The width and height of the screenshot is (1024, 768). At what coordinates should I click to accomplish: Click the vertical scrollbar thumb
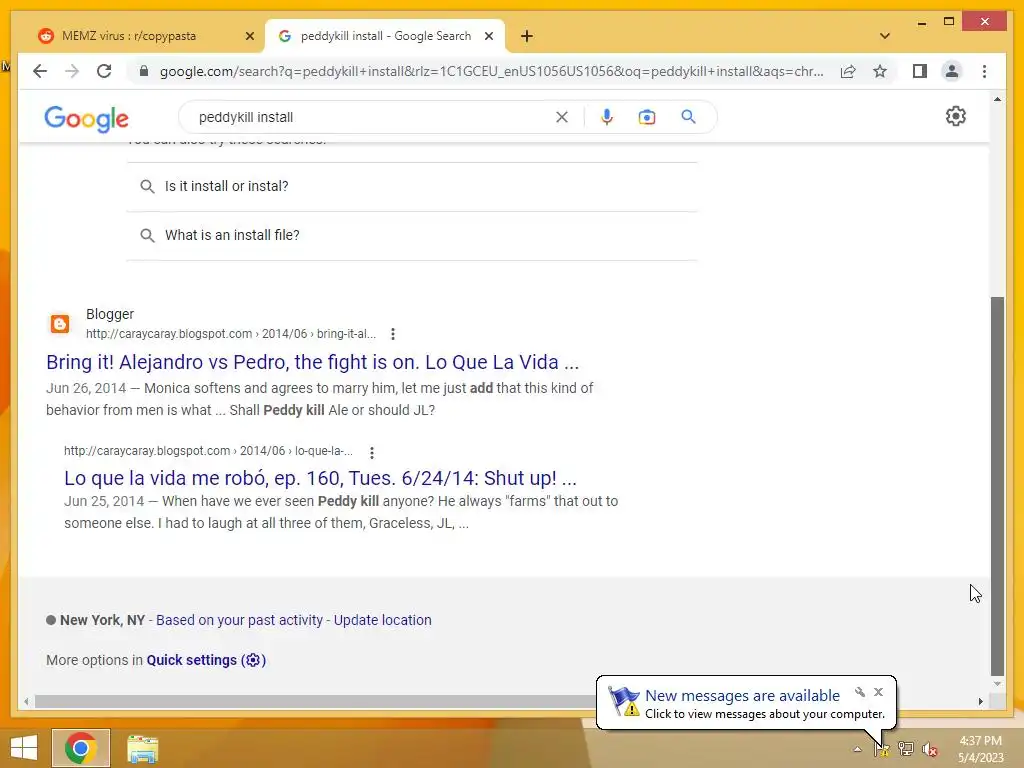click(997, 487)
